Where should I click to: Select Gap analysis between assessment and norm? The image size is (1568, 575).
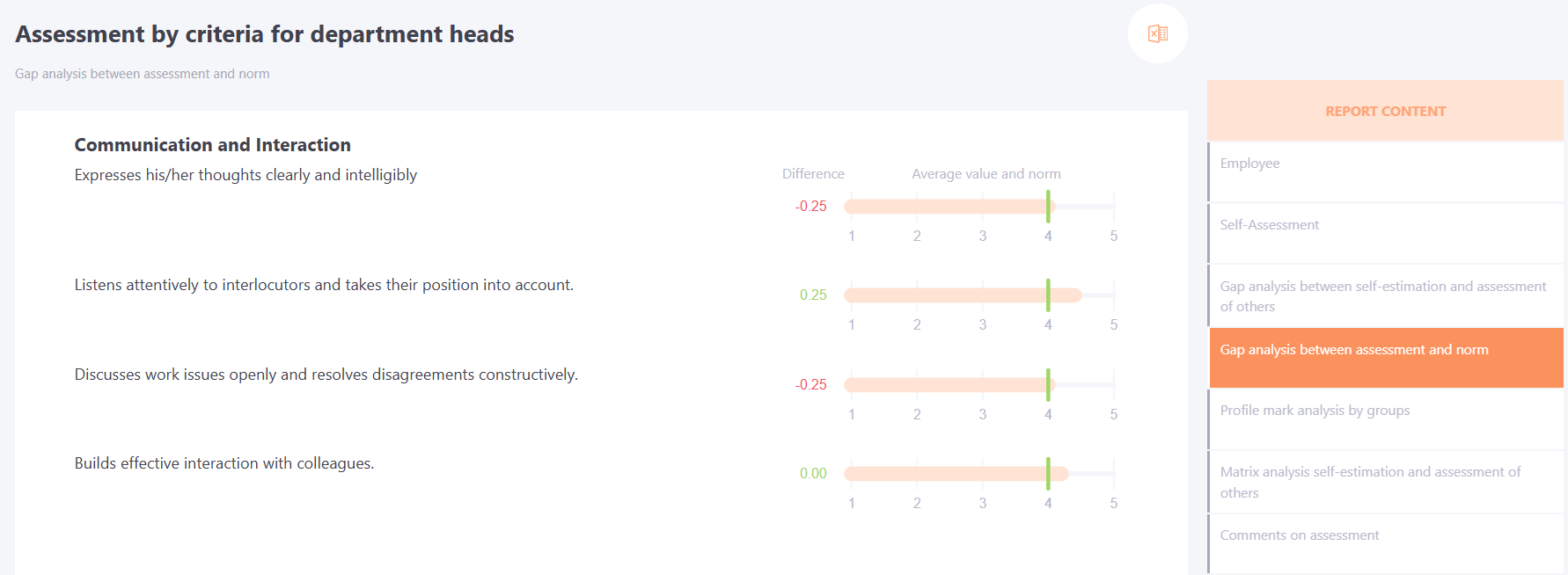click(x=1386, y=358)
